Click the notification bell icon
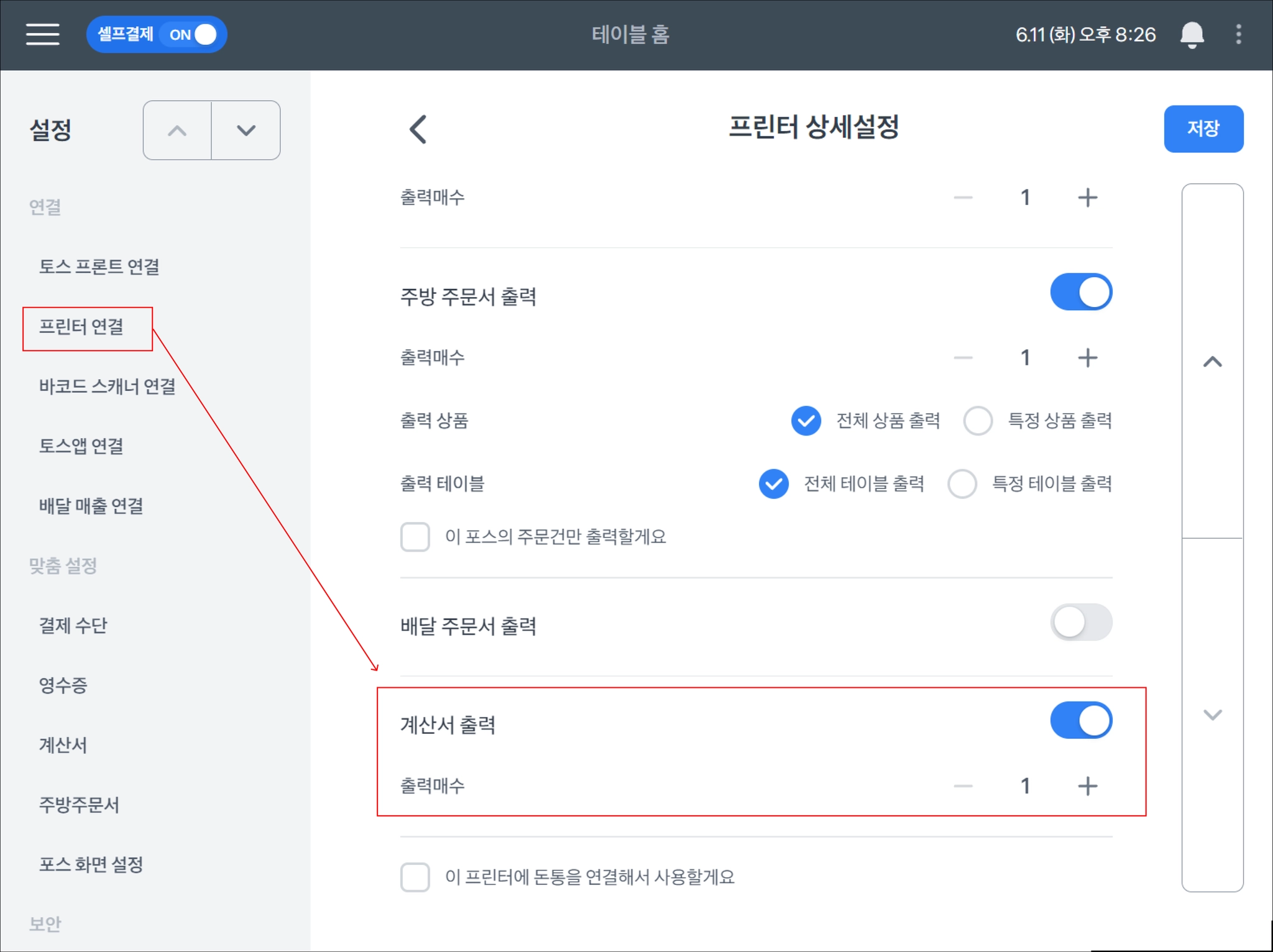 [1192, 34]
